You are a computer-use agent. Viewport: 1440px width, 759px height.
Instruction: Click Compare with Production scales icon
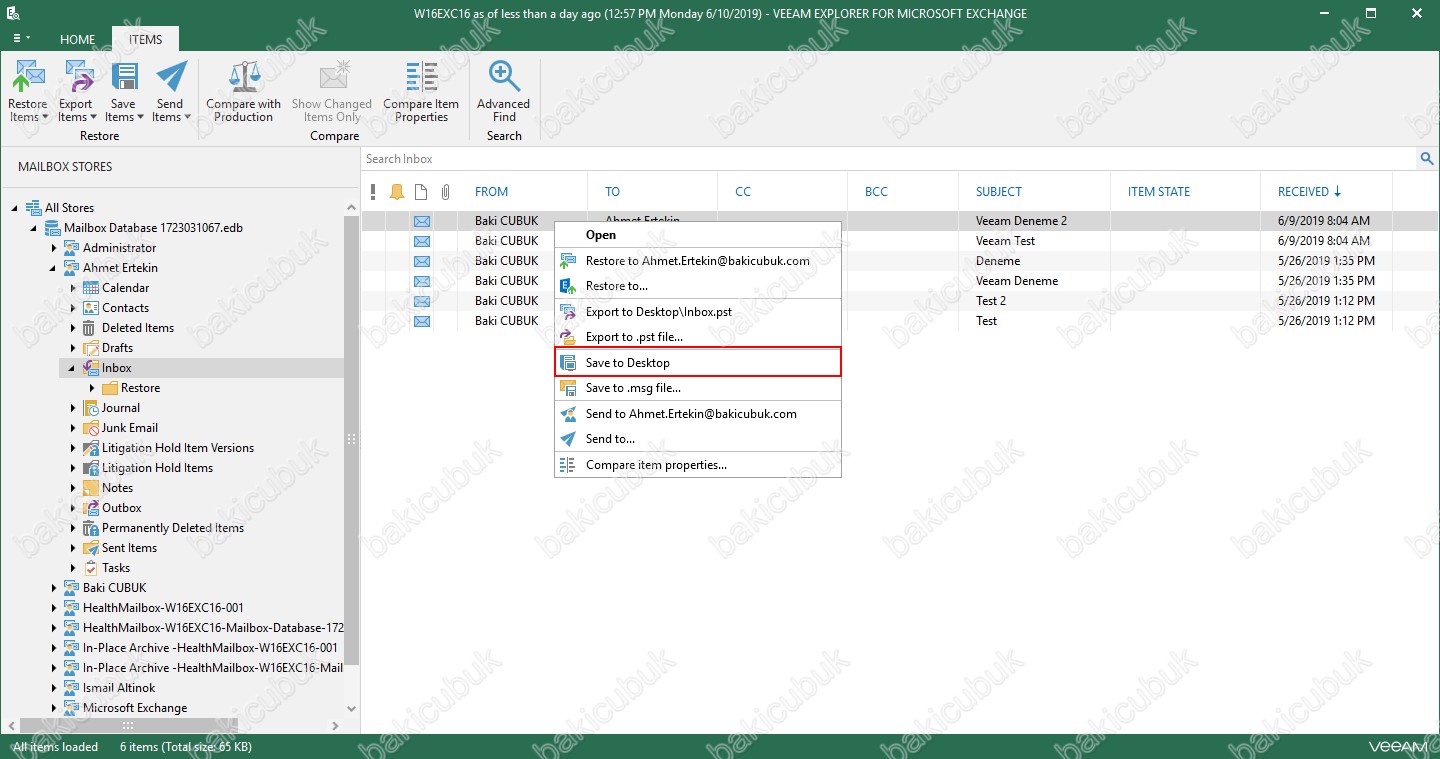coord(244,77)
